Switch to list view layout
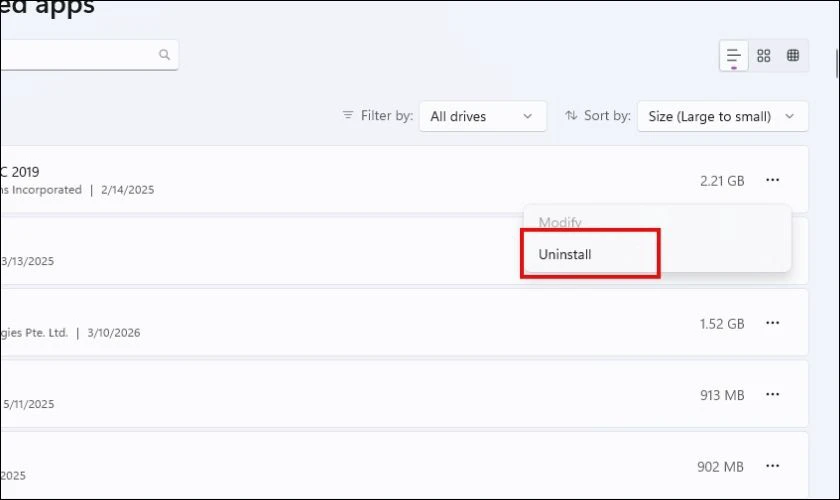 coord(733,56)
